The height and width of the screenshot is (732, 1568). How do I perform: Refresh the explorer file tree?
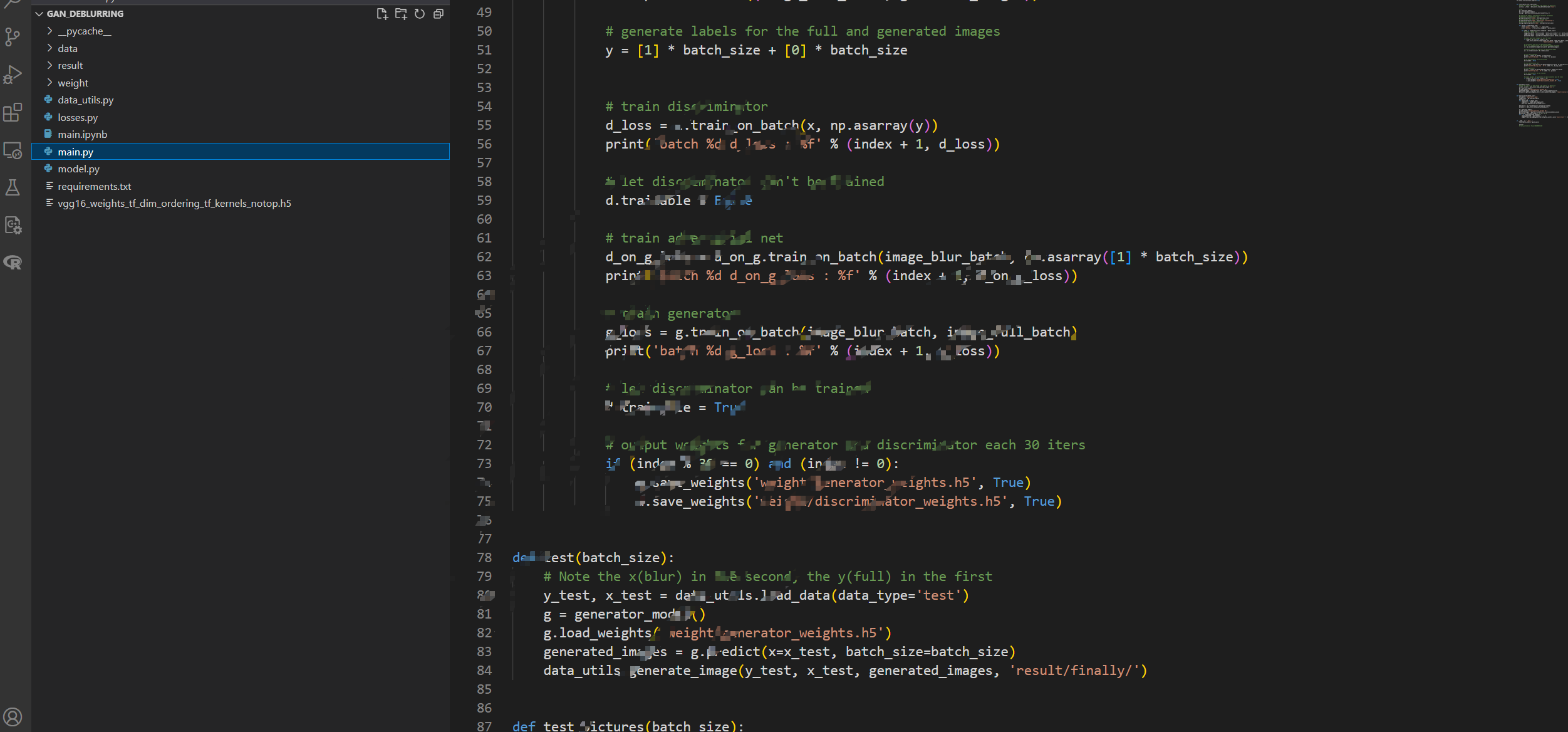420,14
